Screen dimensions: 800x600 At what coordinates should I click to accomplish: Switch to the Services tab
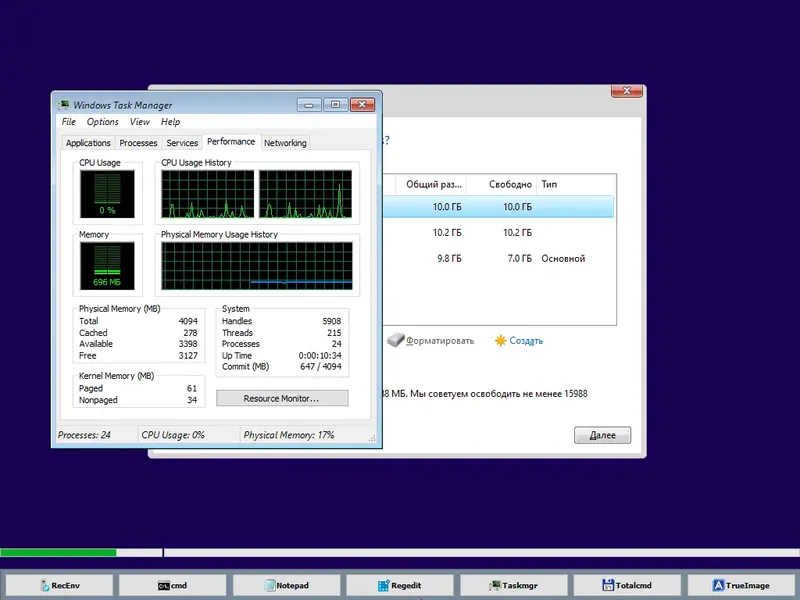[x=182, y=142]
